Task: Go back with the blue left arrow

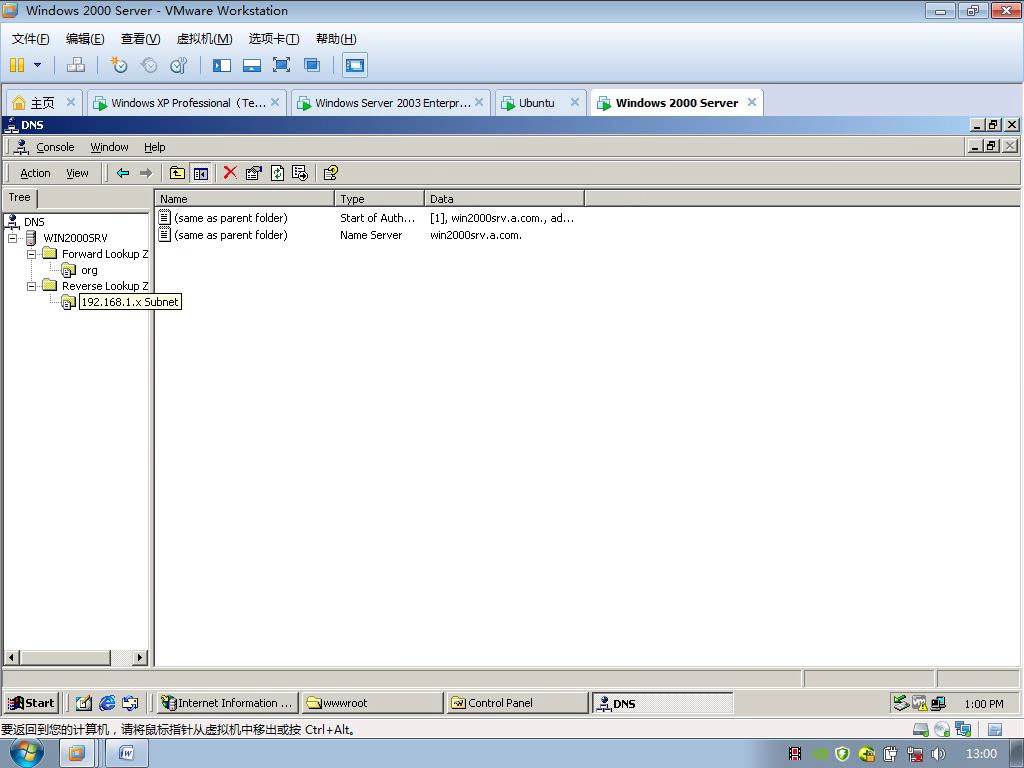Action: pos(123,173)
